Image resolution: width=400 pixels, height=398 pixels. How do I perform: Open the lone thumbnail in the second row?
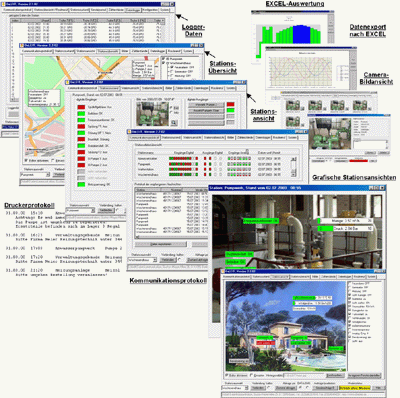[x=293, y=121]
